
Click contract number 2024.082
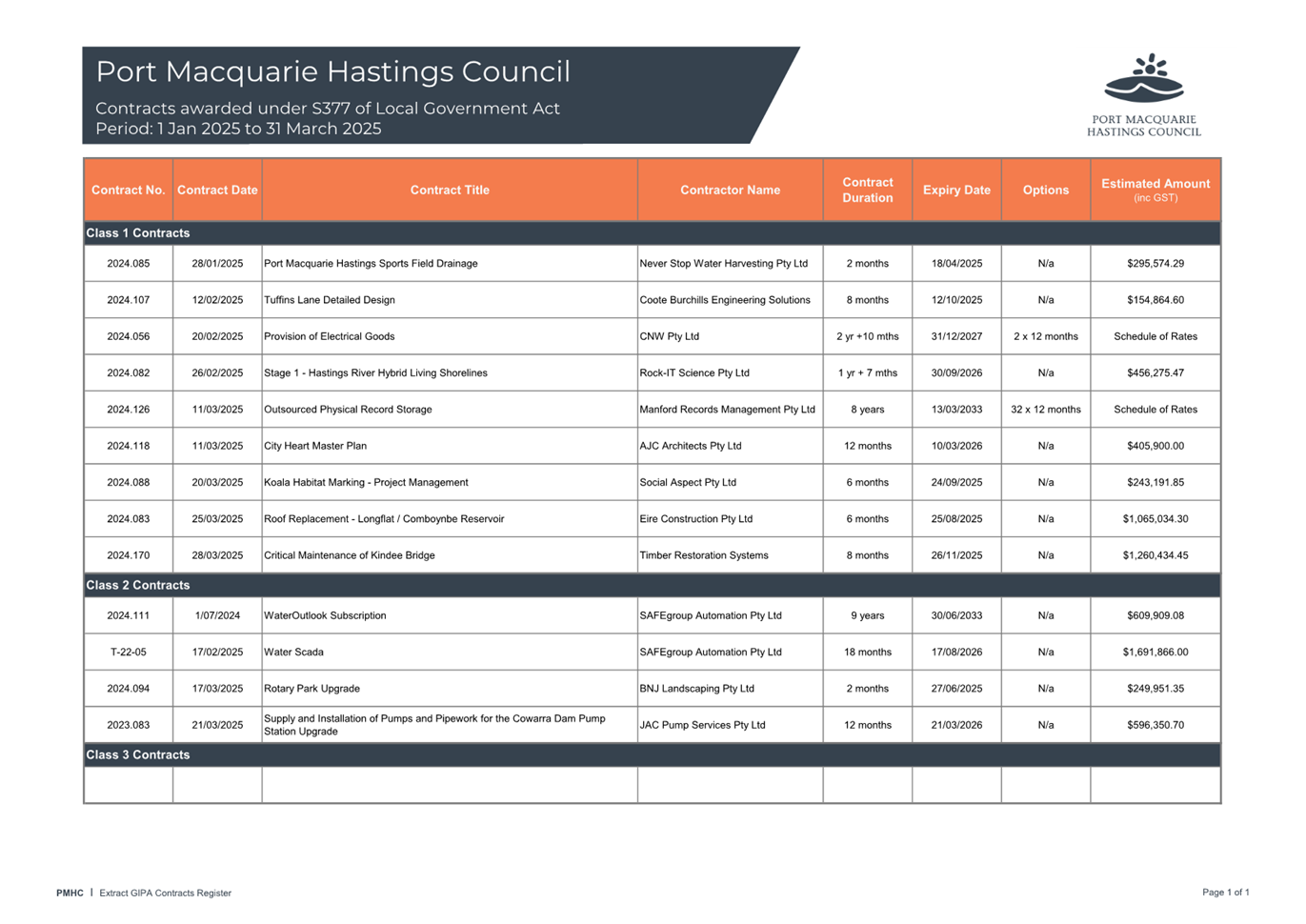click(x=129, y=373)
